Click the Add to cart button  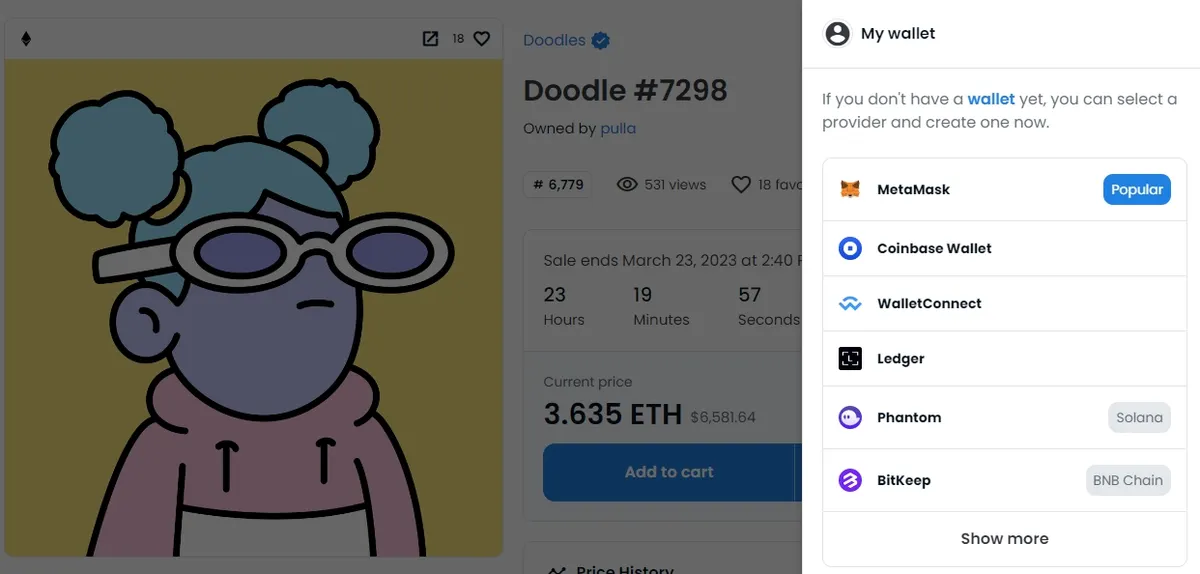pyautogui.click(x=669, y=472)
